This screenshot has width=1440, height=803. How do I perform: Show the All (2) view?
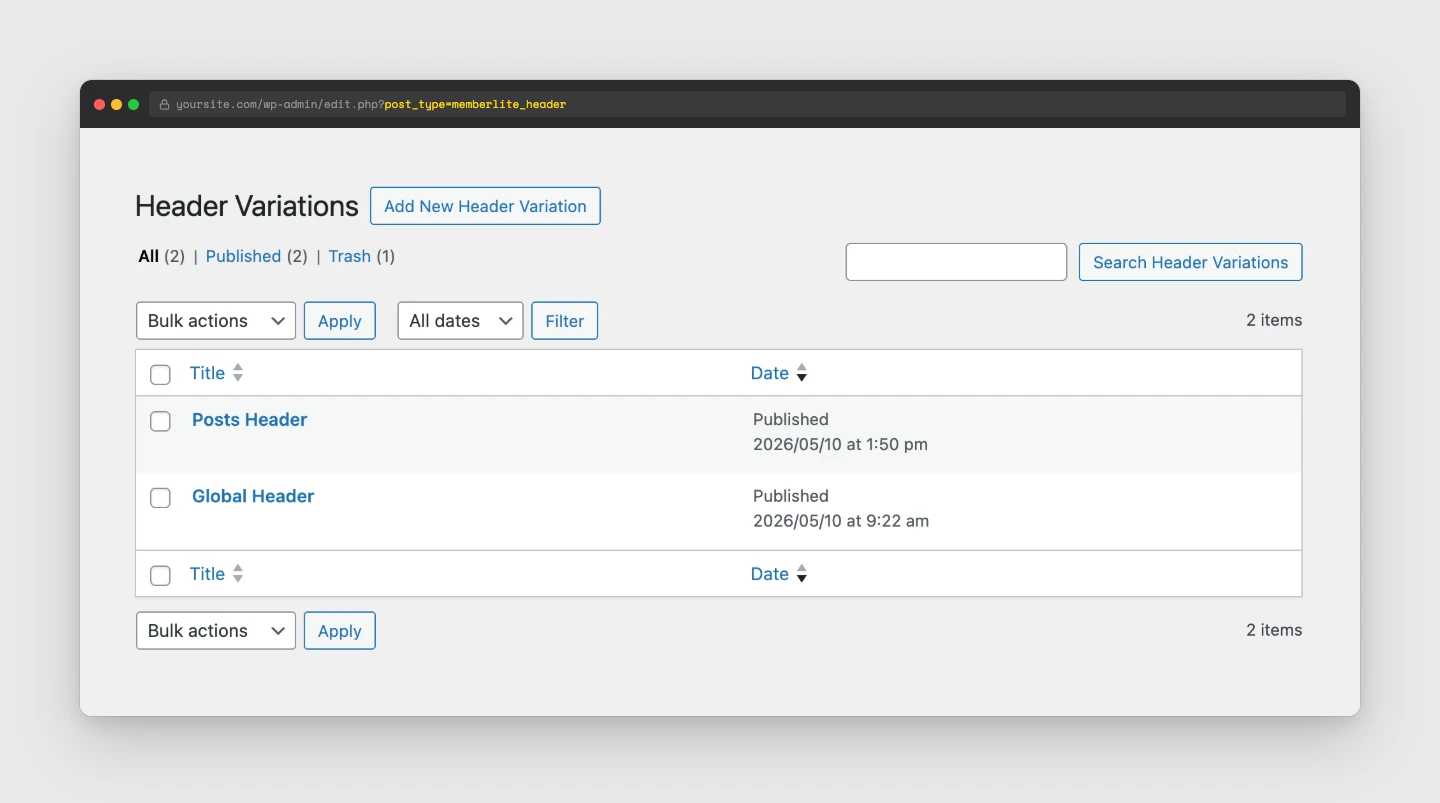[x=161, y=256]
